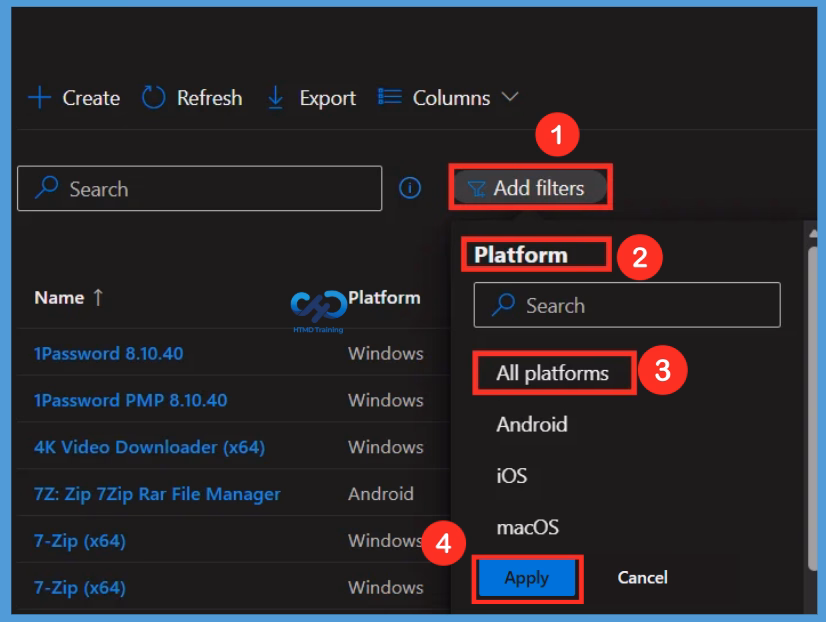Click the Create label text

91,98
